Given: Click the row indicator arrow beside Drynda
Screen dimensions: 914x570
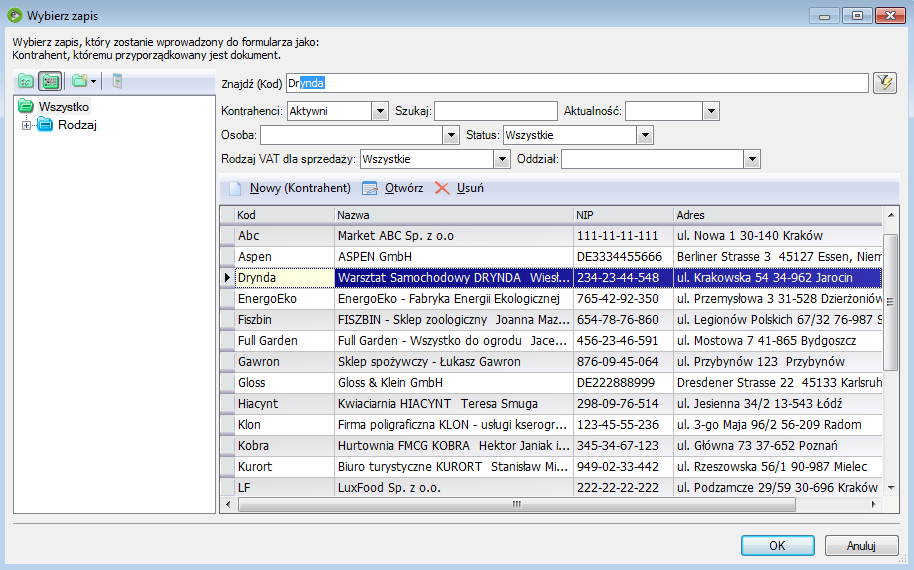Looking at the screenshot, I should [x=227, y=277].
